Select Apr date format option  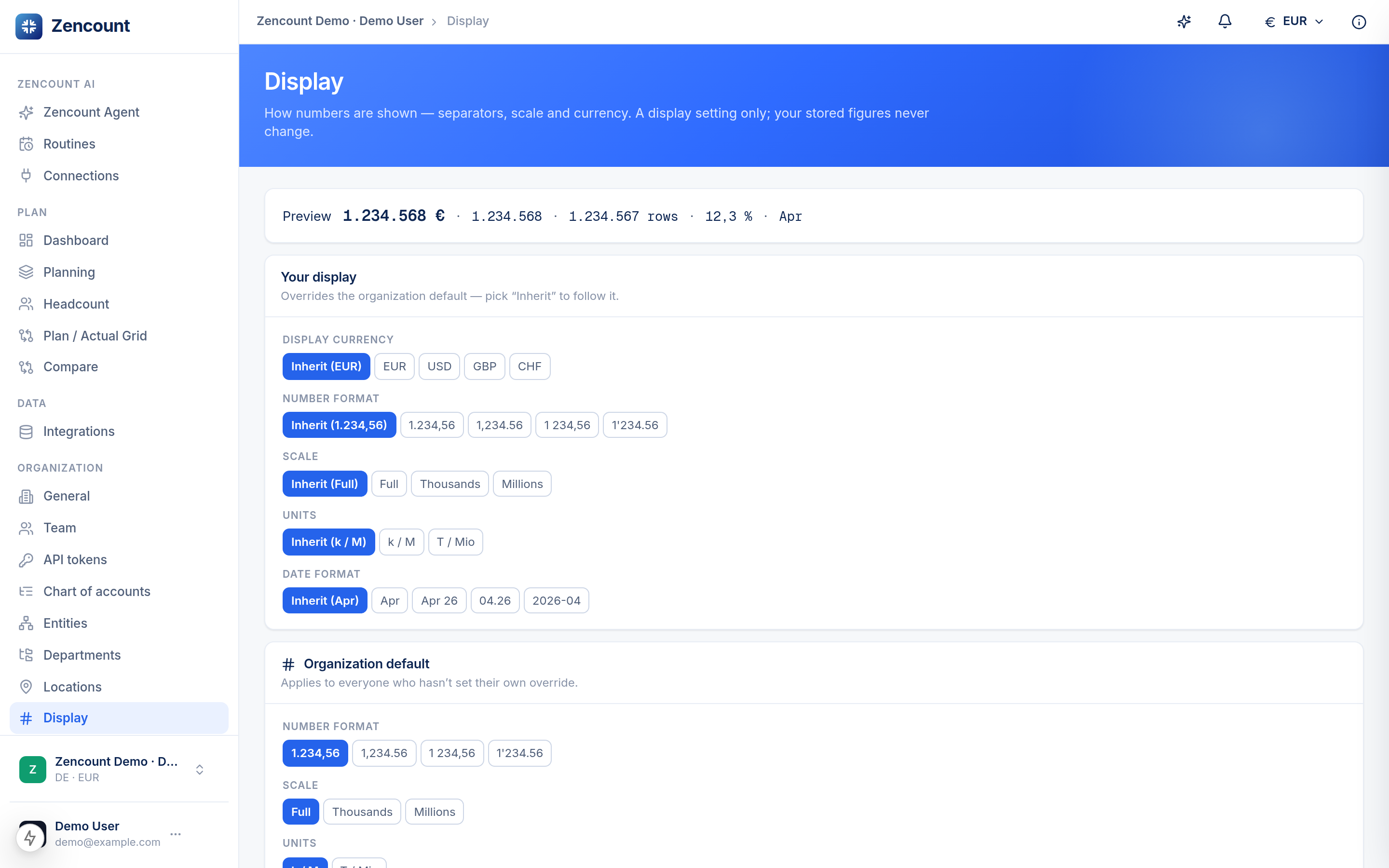point(389,600)
